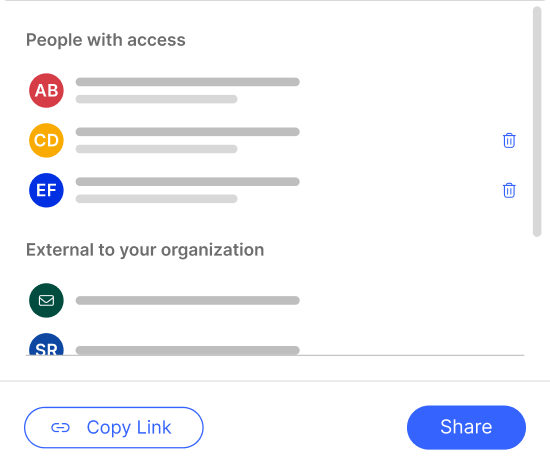The image size is (550, 474).
Task: Delete EF user's access via trash icon
Action: coord(509,191)
